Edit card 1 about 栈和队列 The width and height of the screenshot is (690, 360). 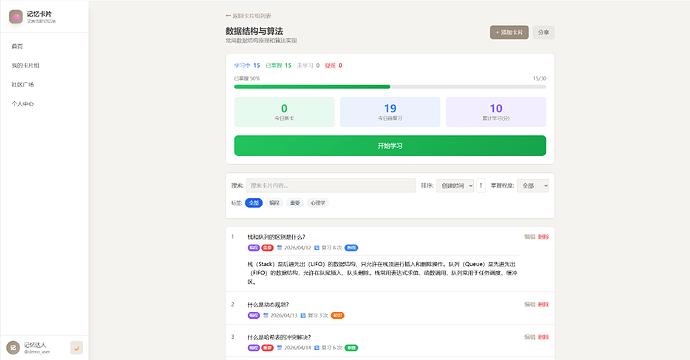(529, 237)
